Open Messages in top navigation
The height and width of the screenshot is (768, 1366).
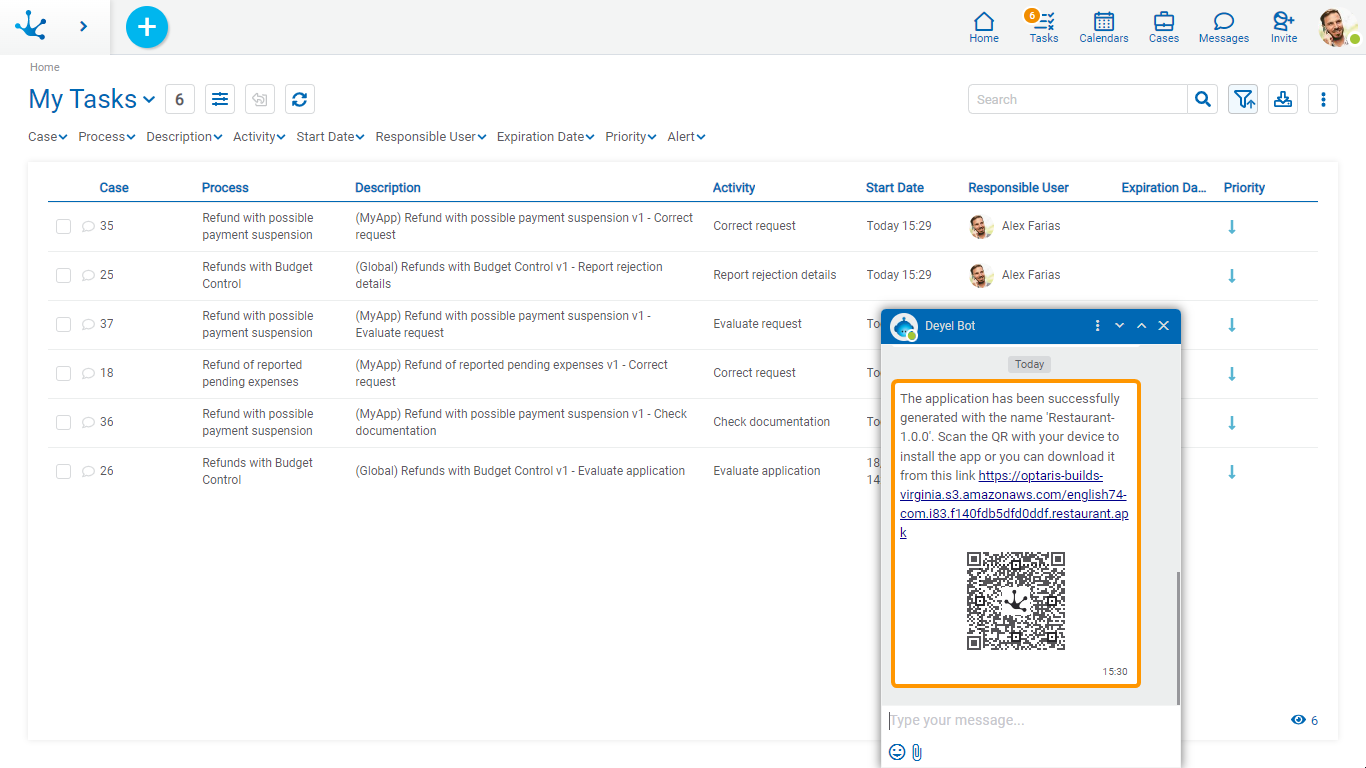(1224, 27)
